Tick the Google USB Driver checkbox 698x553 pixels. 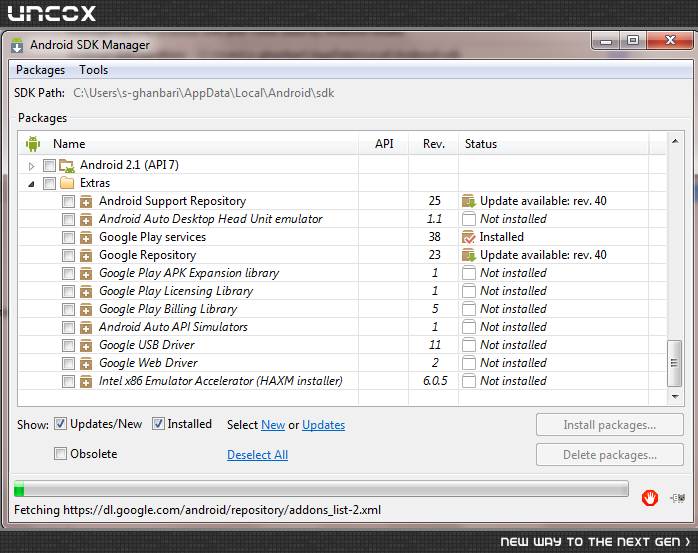click(x=68, y=345)
